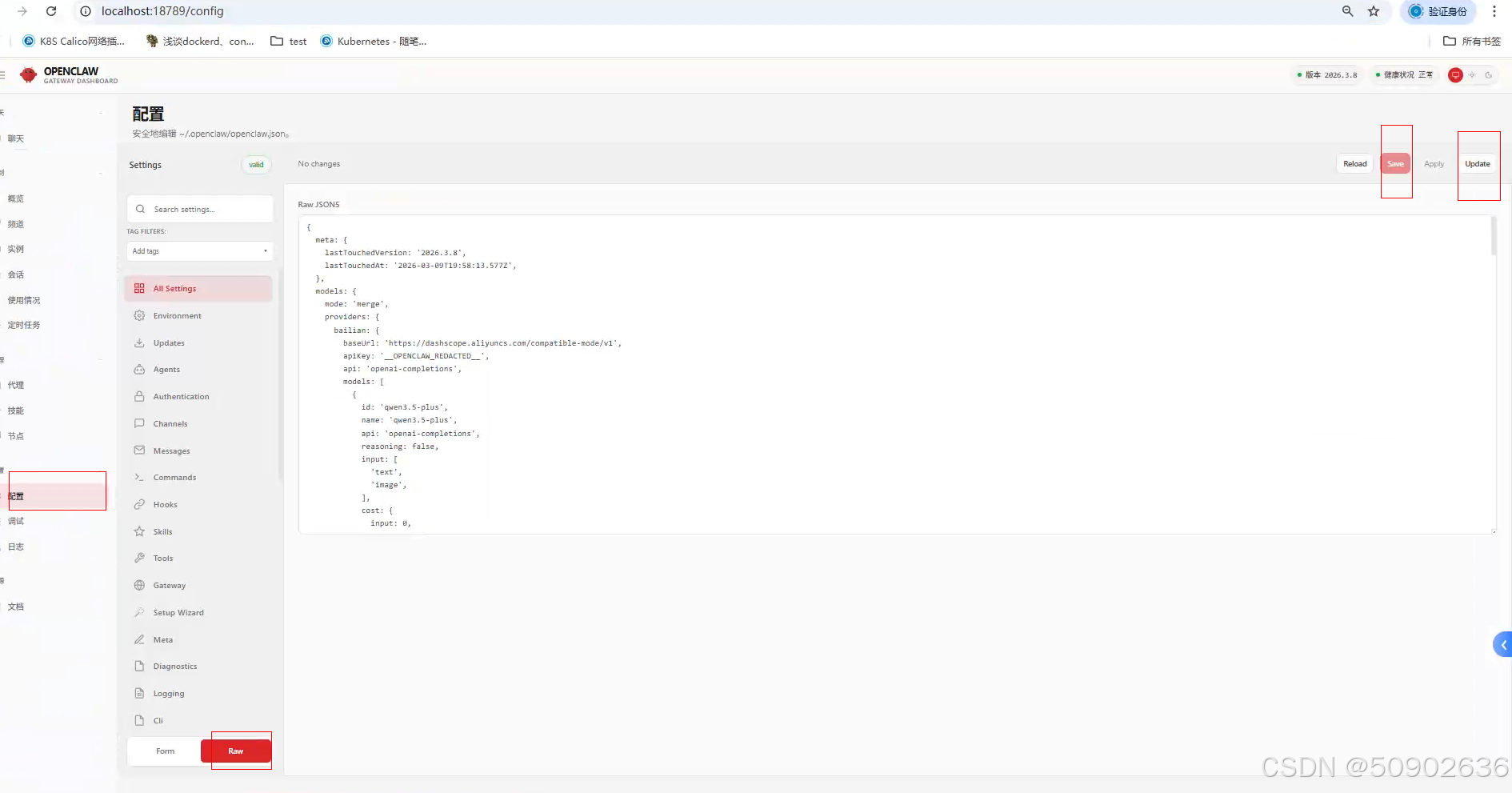
Task: Open the test bookmarks folder
Action: [x=289, y=41]
